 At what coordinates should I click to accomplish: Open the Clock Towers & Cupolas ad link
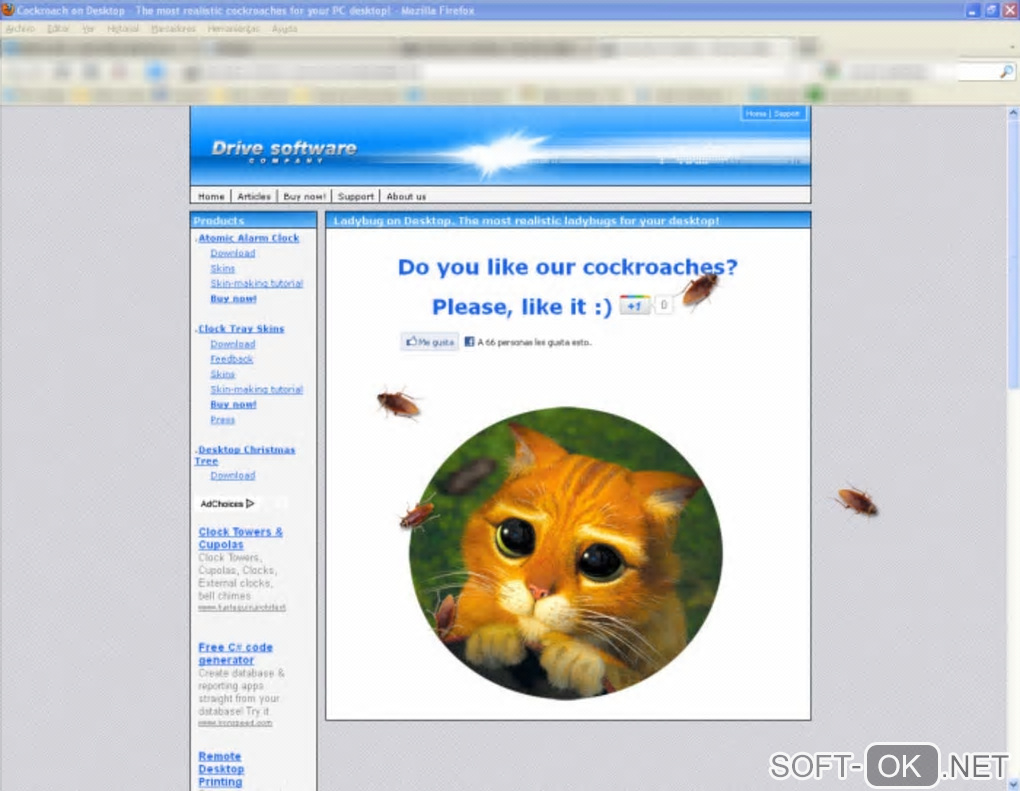pyautogui.click(x=240, y=538)
